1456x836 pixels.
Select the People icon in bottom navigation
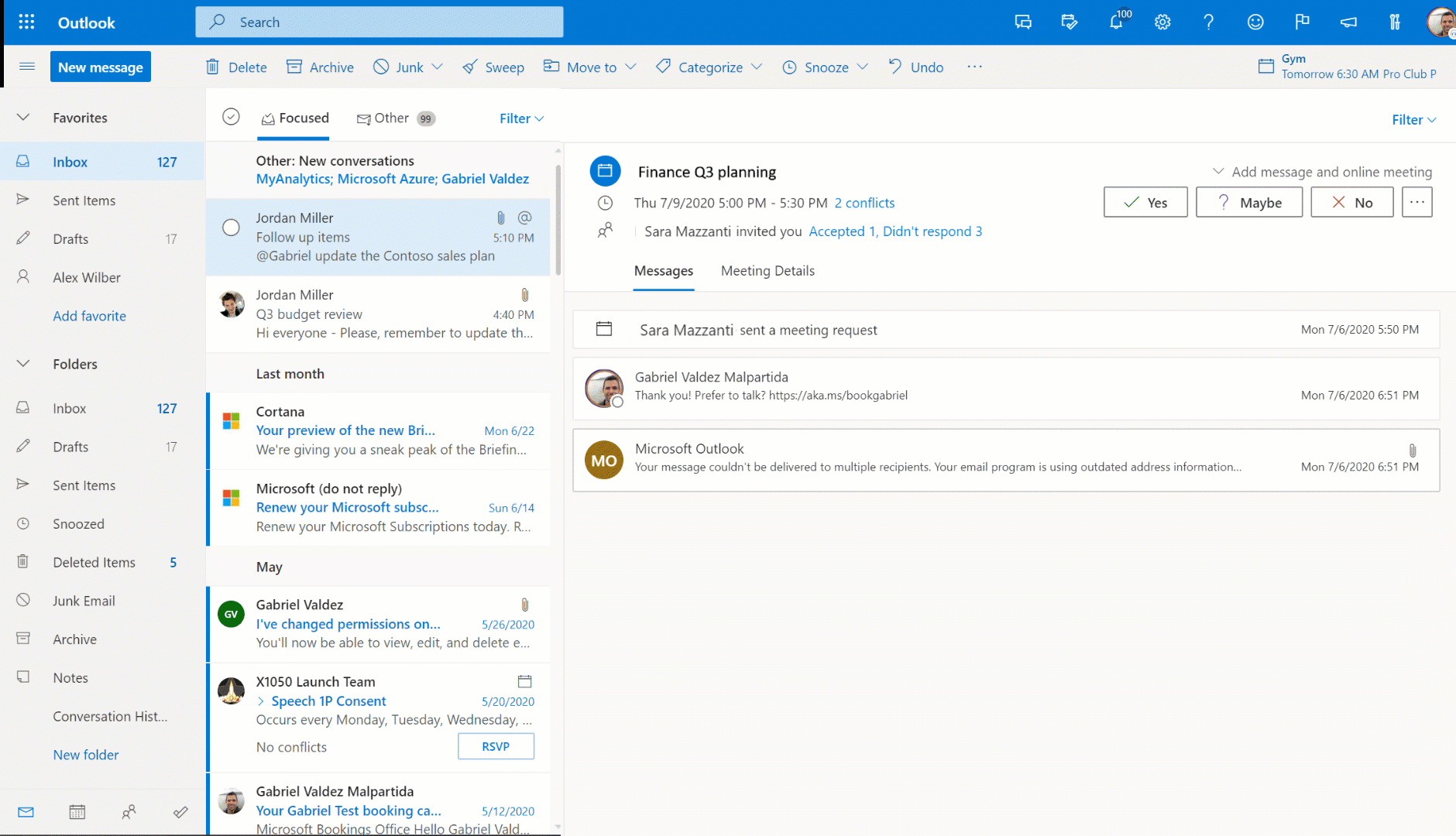pyautogui.click(x=129, y=811)
